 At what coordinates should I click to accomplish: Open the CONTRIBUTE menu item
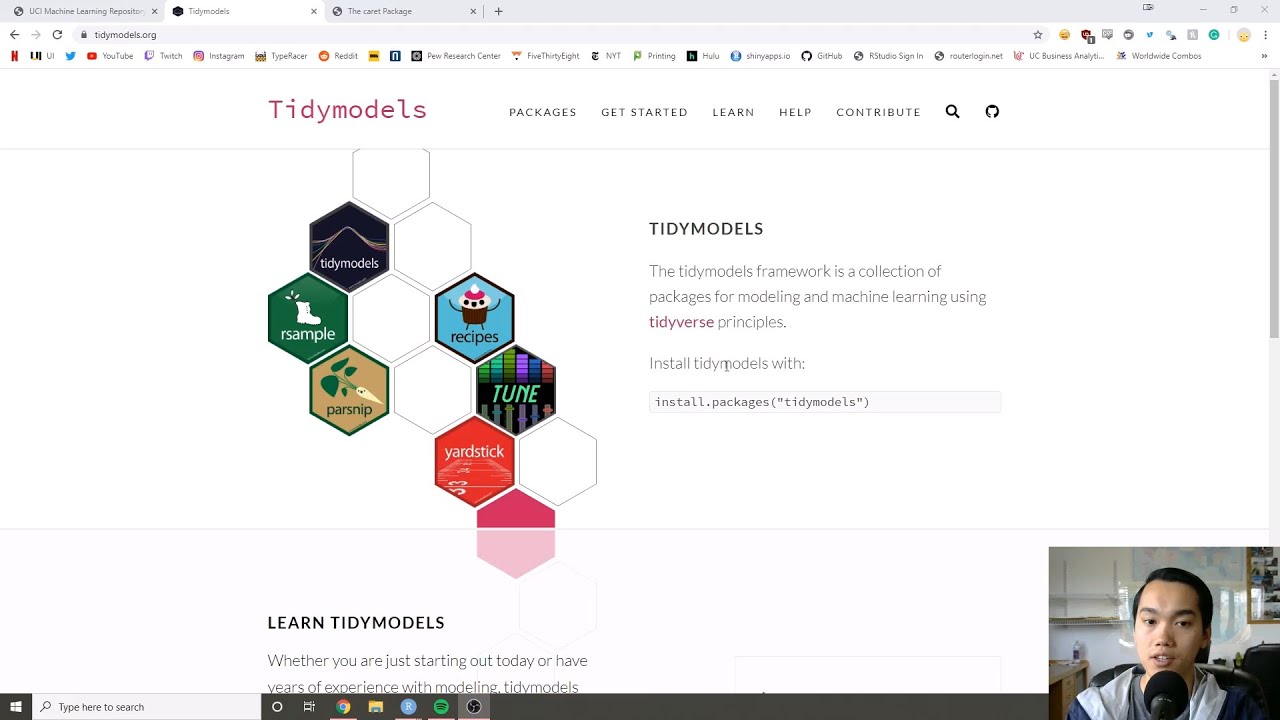[878, 112]
